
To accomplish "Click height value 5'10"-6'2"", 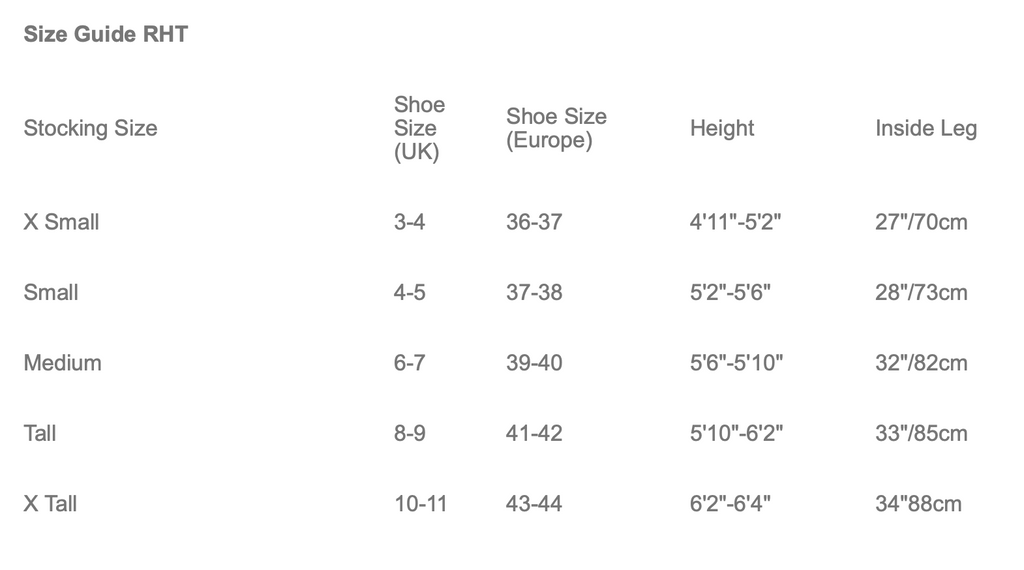I will (x=736, y=433).
